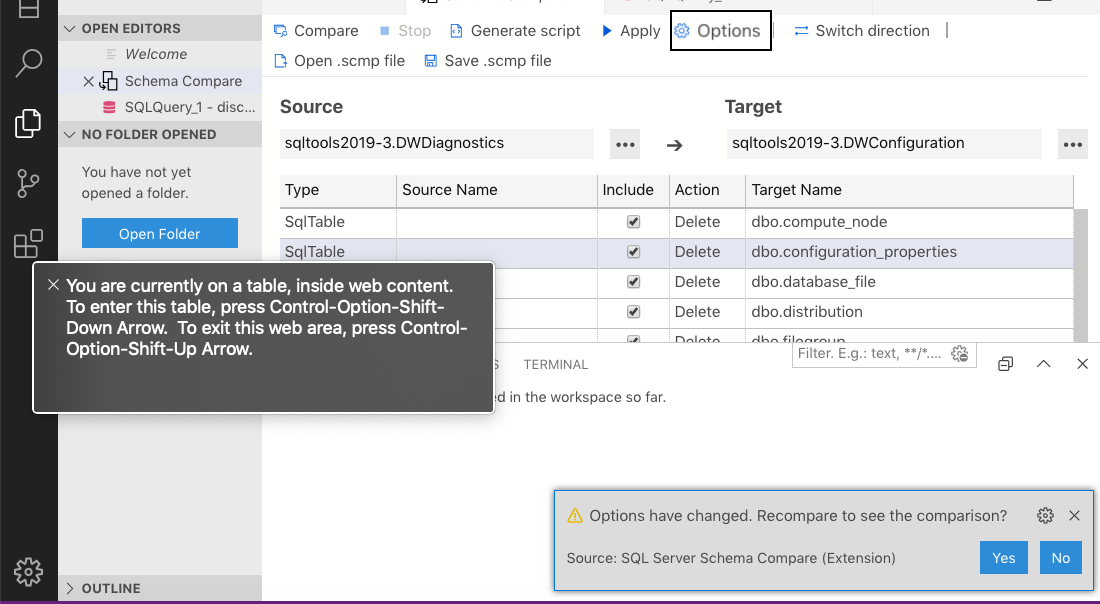Open the Source Control view

(29, 184)
